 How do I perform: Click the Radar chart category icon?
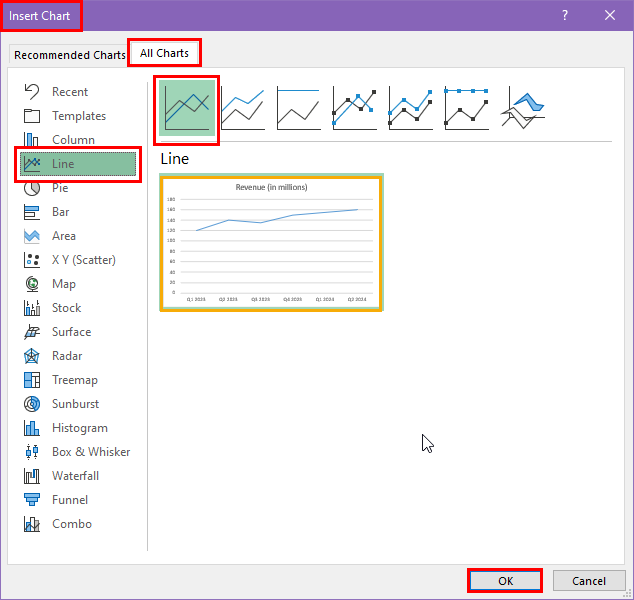point(32,356)
